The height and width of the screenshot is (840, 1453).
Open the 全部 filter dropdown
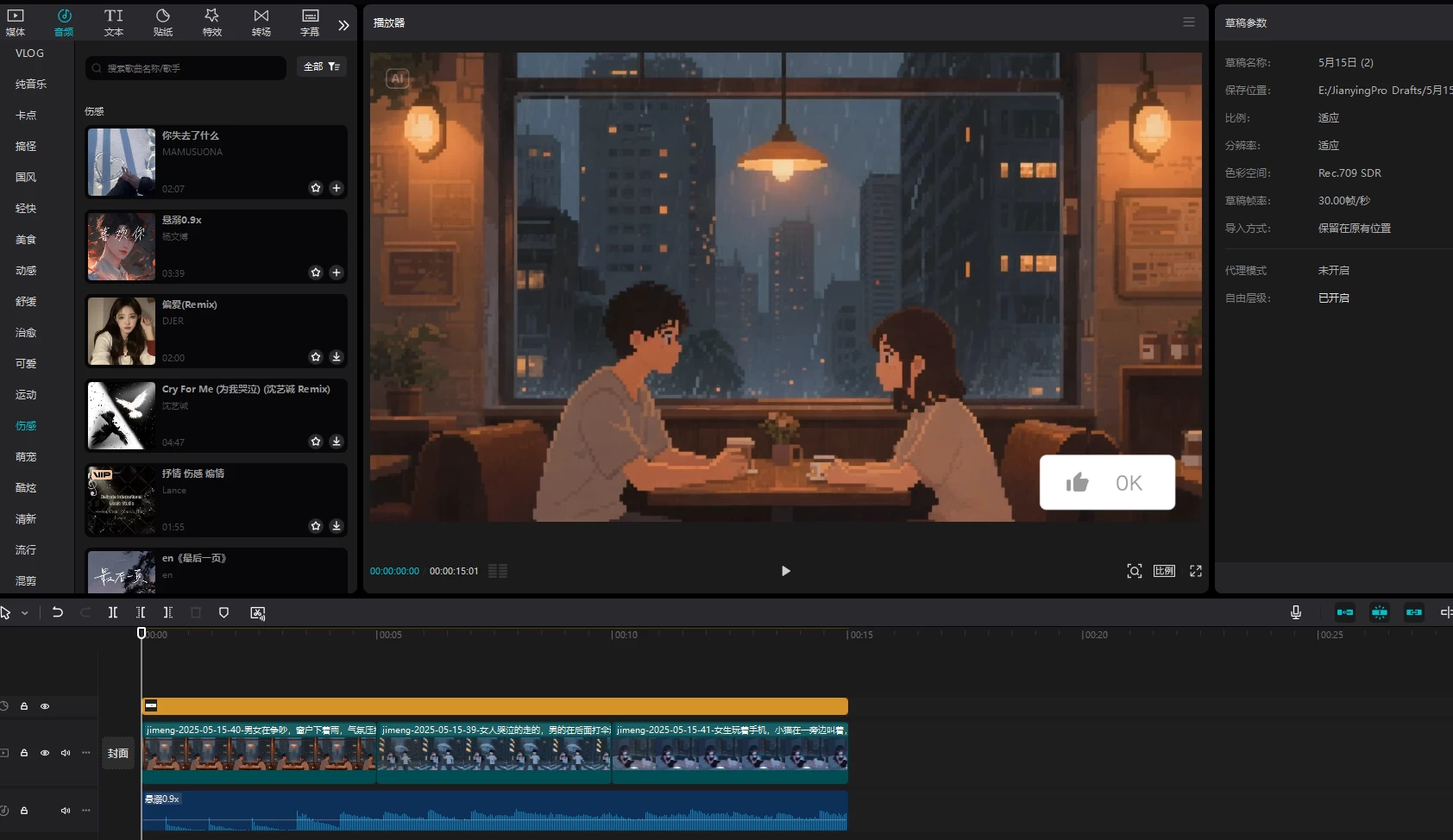click(322, 66)
